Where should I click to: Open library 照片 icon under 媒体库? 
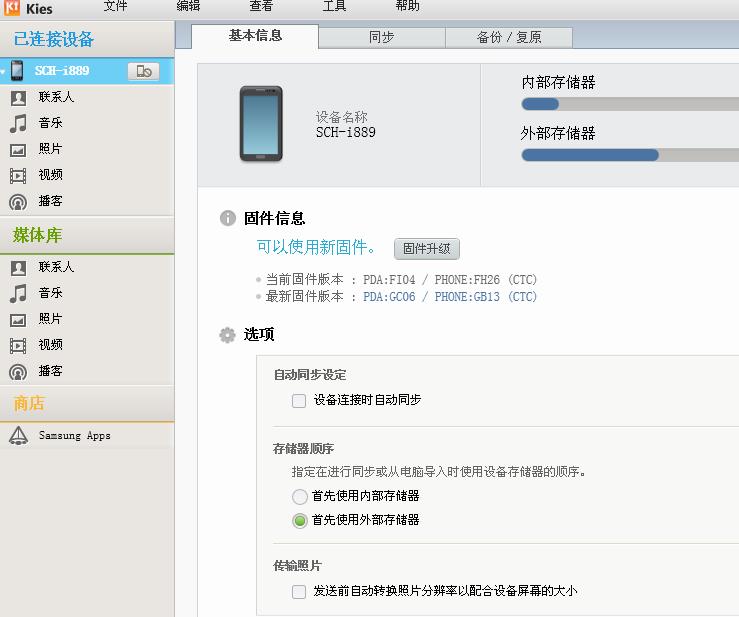click(18, 320)
